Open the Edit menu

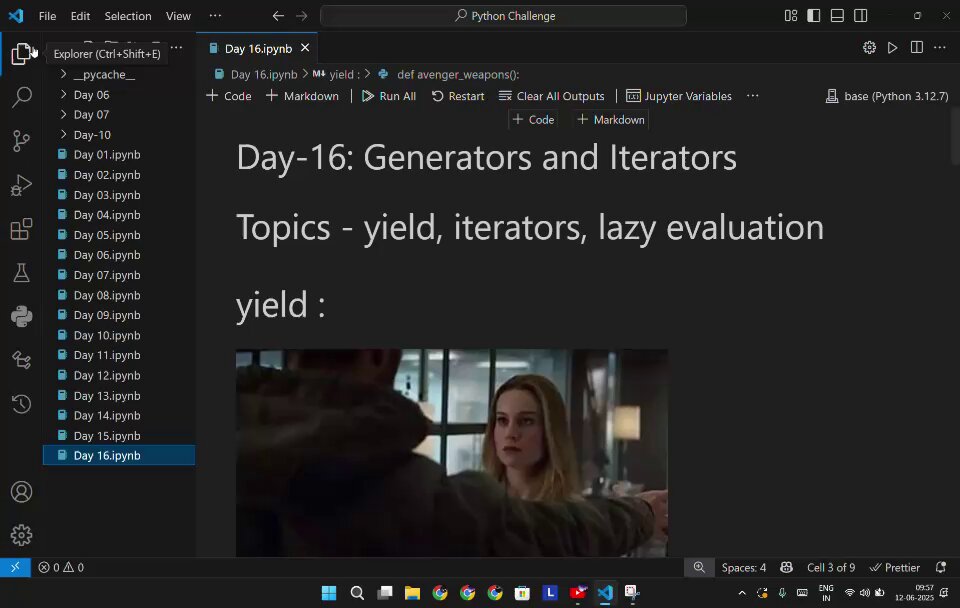[x=80, y=16]
